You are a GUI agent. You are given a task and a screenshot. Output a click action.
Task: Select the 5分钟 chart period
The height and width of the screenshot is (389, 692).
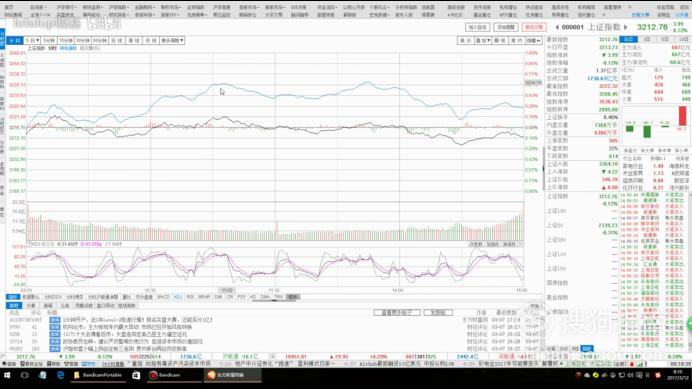pyautogui.click(x=49, y=40)
